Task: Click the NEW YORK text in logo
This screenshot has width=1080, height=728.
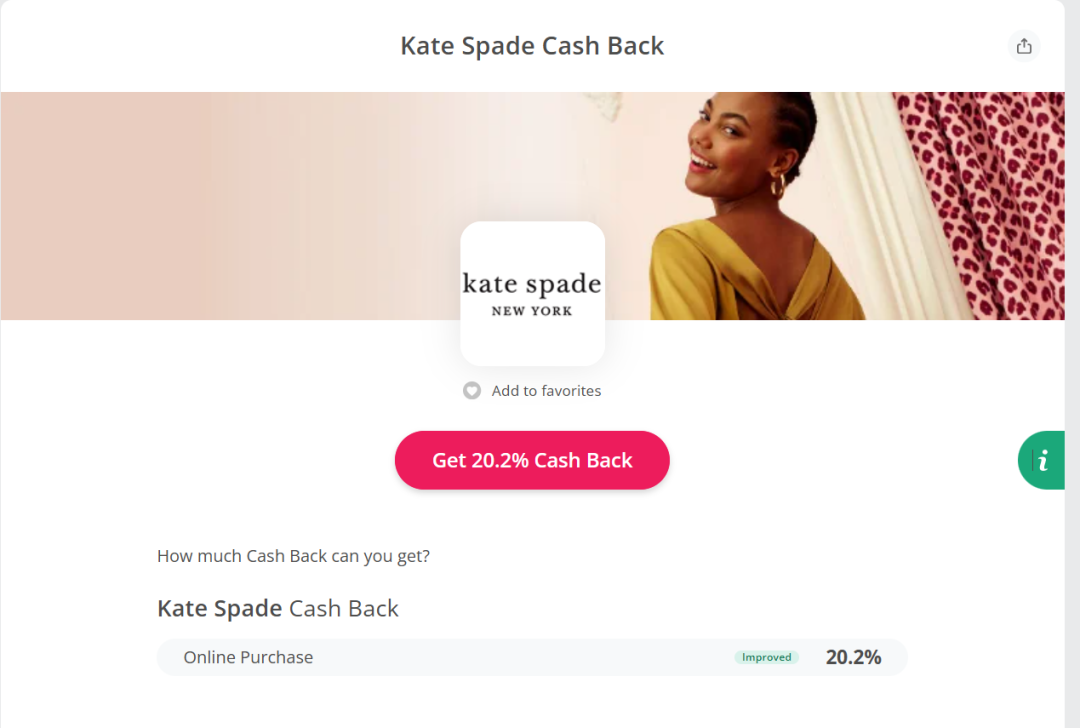Action: click(532, 311)
